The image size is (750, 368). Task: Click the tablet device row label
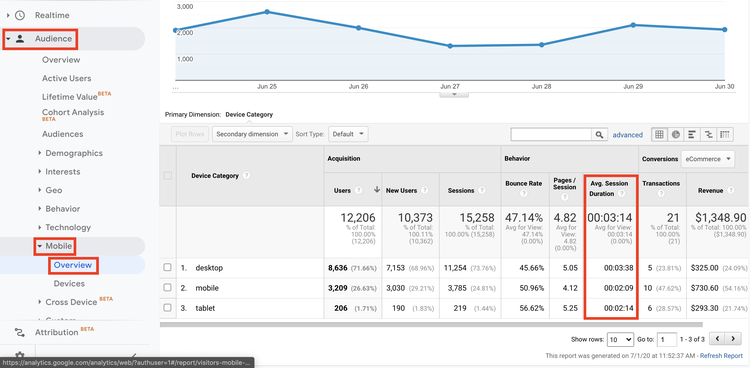205,308
